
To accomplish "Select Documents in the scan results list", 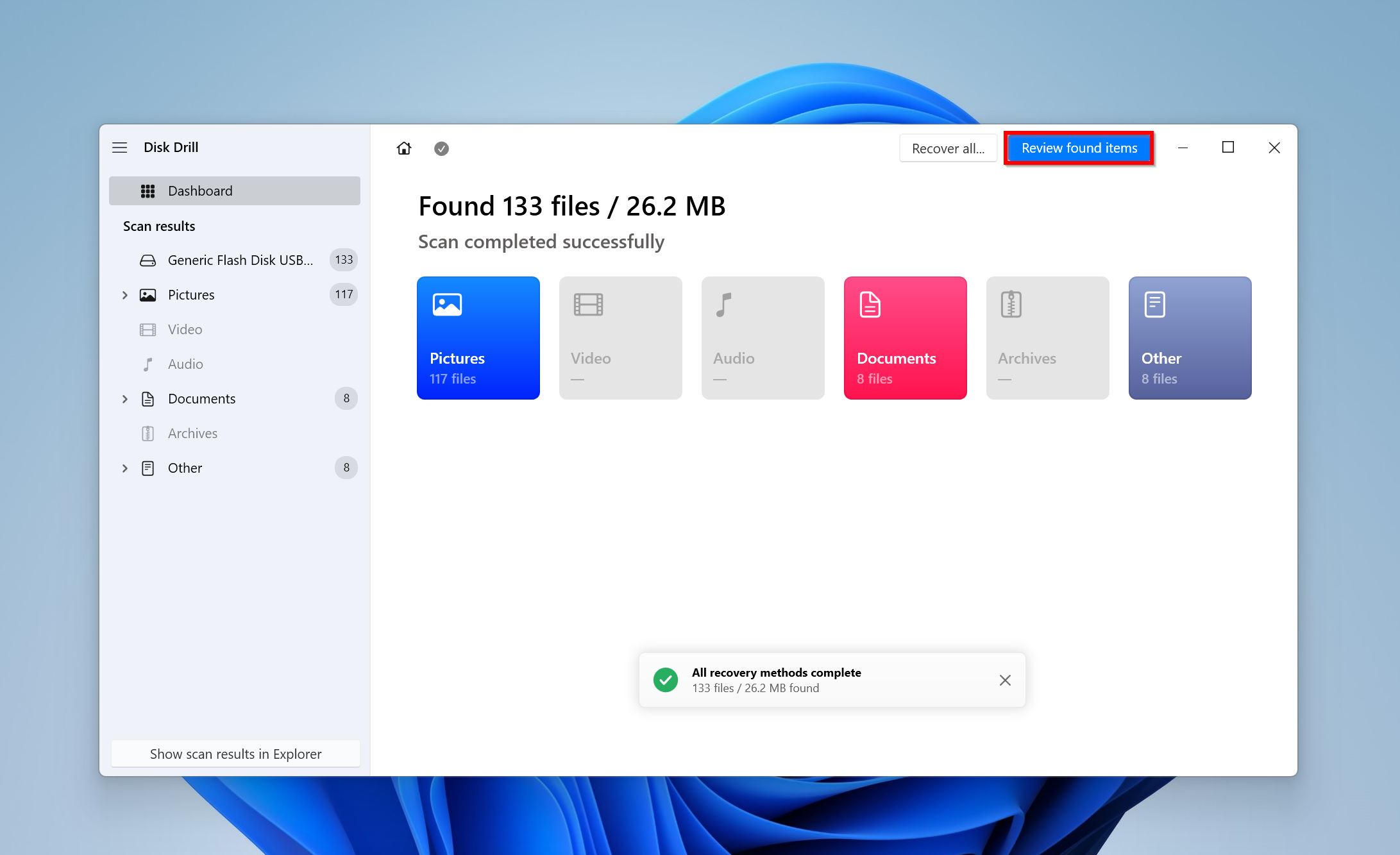I will click(x=200, y=398).
